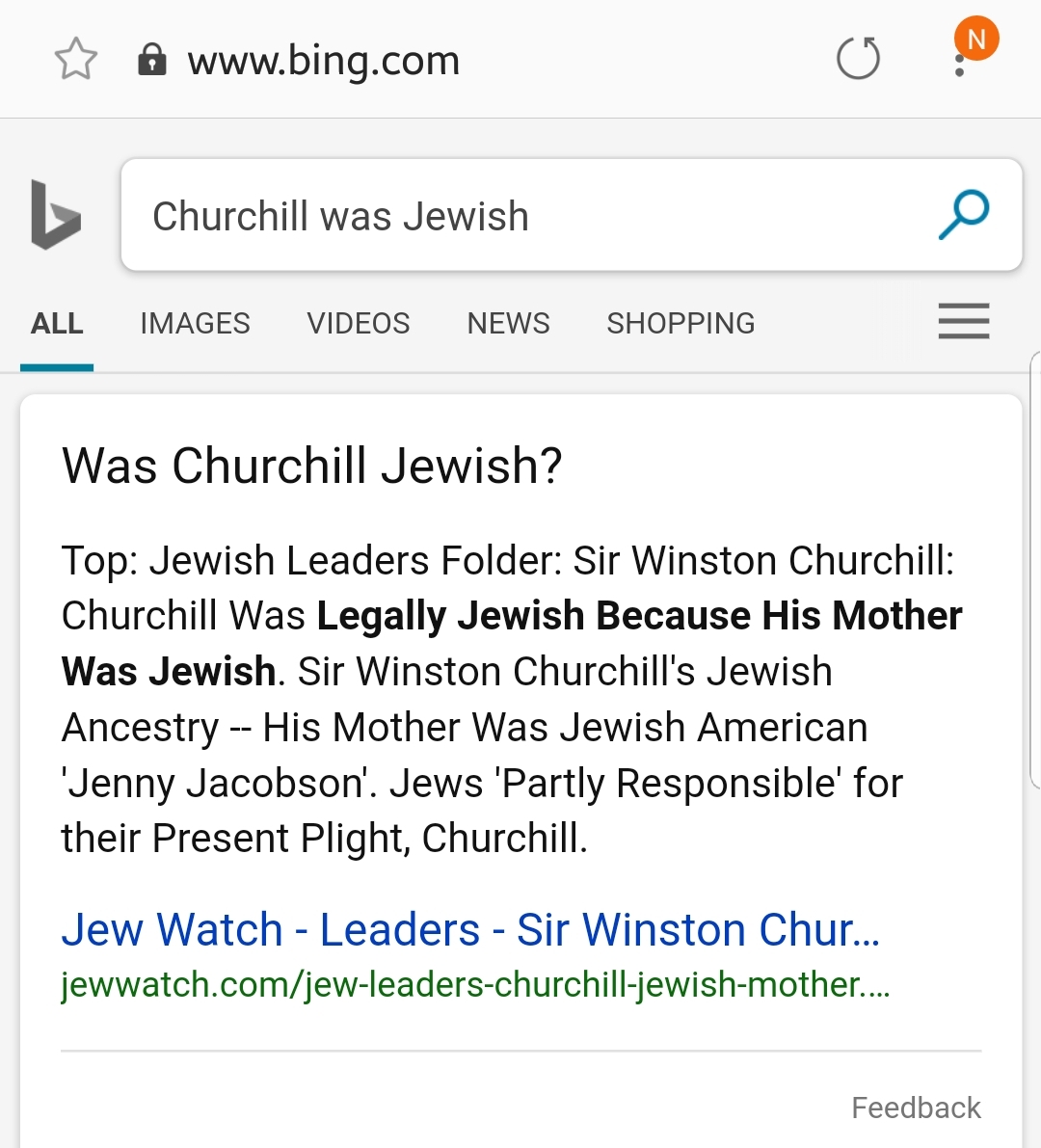
Task: Select the ALL results tab
Action: pyautogui.click(x=57, y=324)
